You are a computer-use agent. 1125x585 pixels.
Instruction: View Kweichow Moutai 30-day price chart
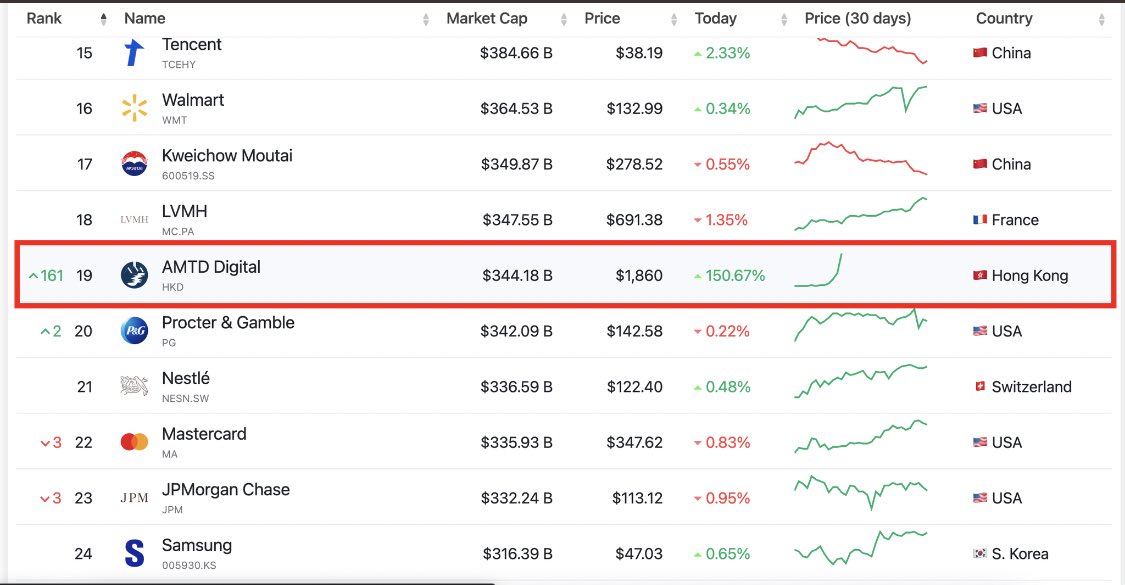tap(860, 158)
